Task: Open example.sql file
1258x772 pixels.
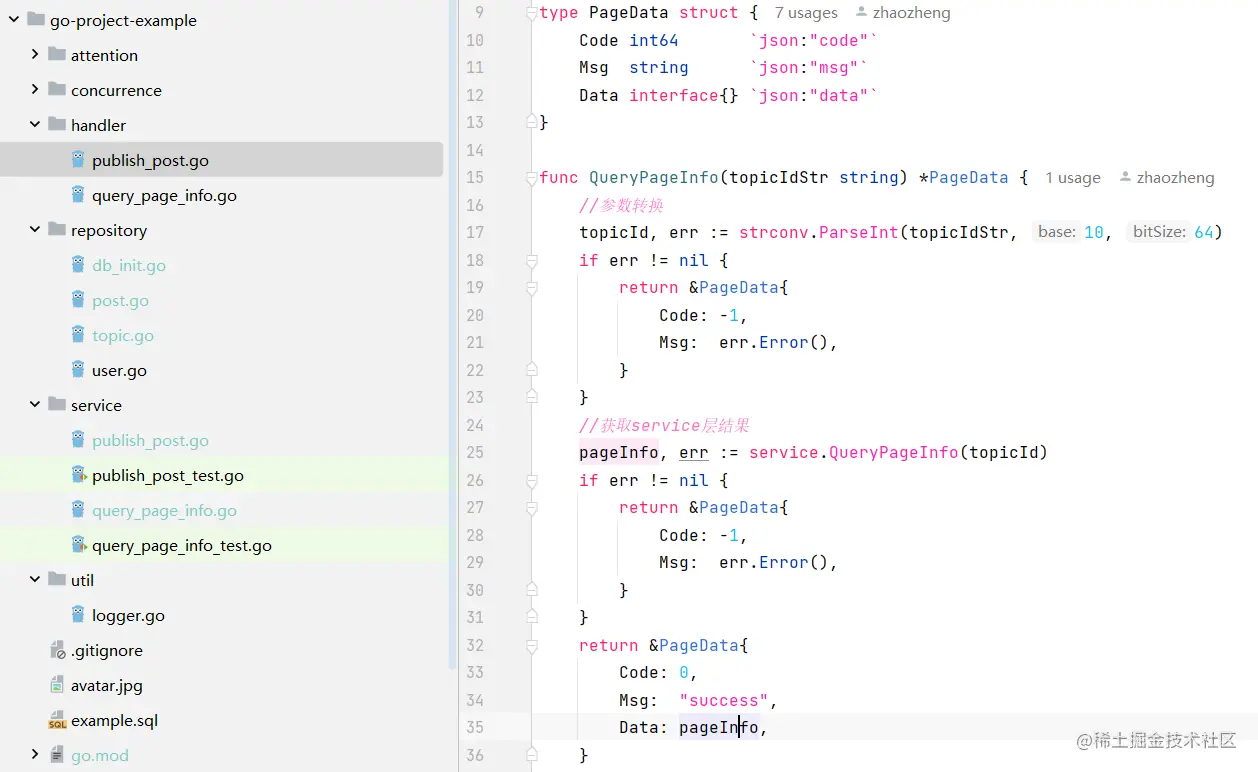Action: [x=114, y=720]
